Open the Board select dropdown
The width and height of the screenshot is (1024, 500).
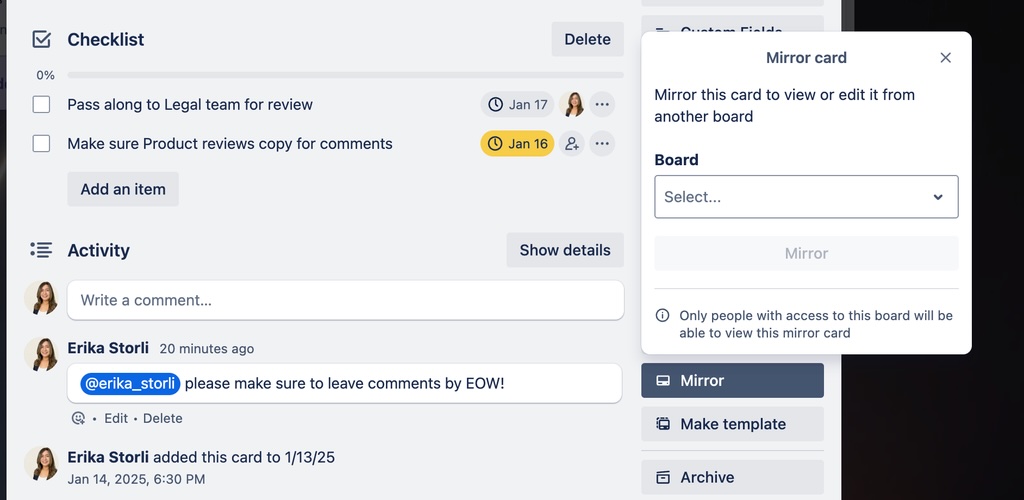click(x=806, y=197)
